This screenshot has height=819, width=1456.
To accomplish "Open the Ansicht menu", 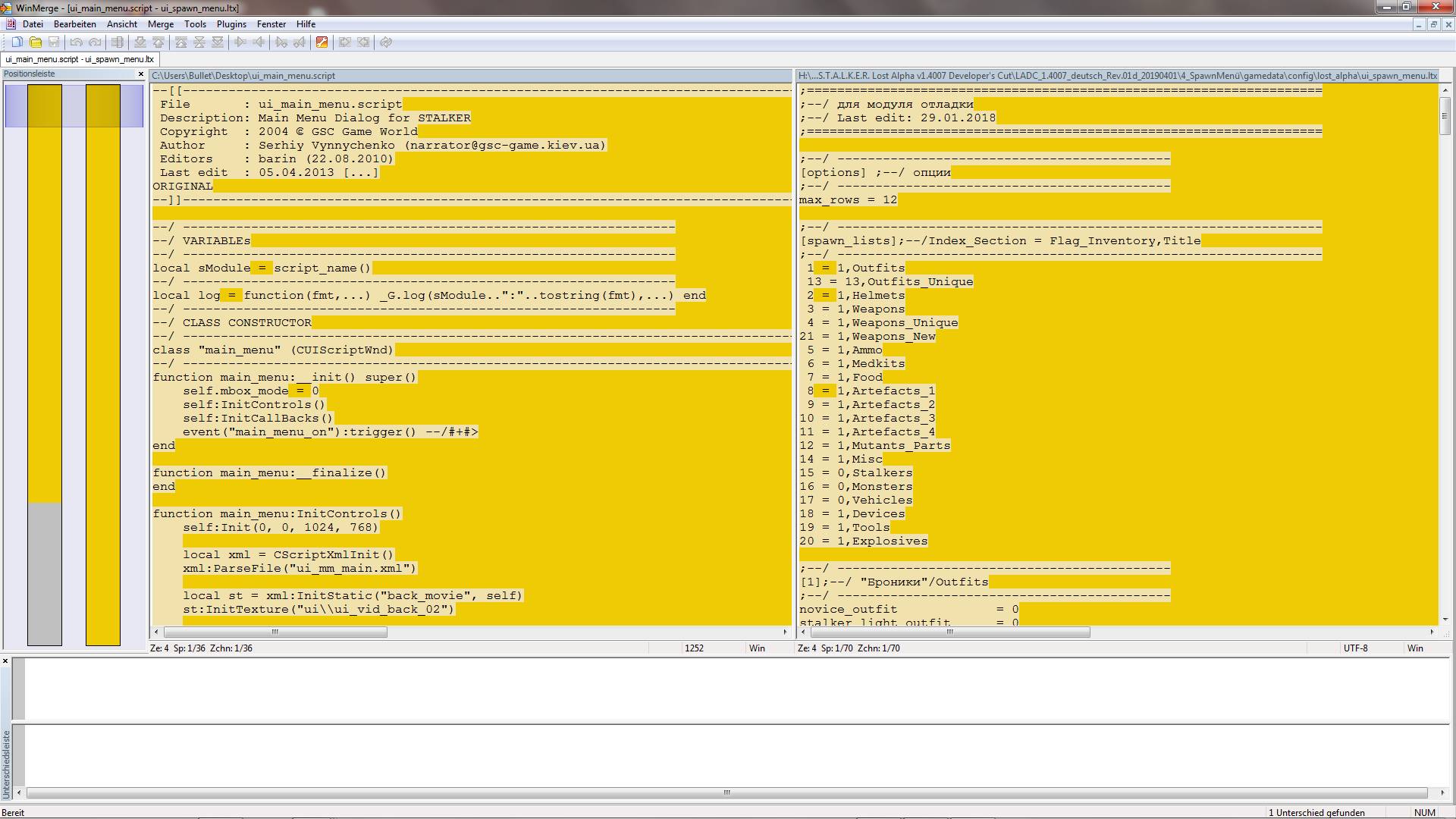I will [x=122, y=24].
